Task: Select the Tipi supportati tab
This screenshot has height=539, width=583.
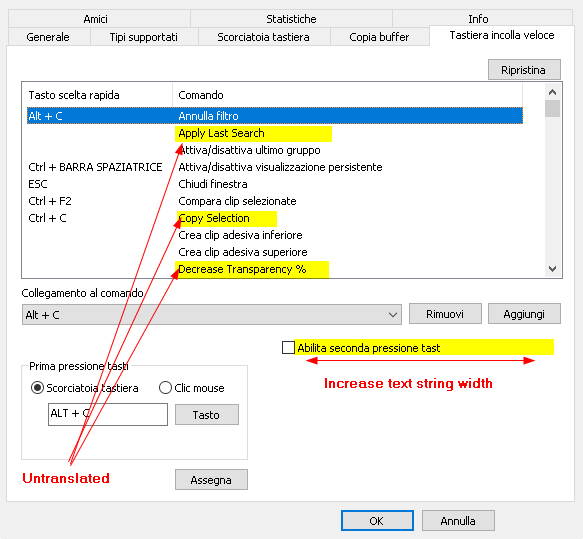Action: tap(144, 37)
